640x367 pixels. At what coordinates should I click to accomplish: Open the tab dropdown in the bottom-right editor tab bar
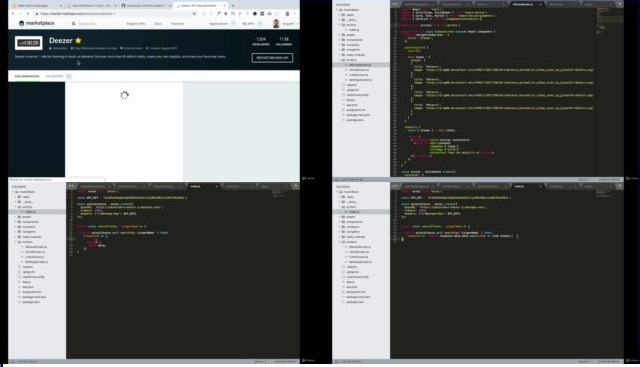coord(619,186)
